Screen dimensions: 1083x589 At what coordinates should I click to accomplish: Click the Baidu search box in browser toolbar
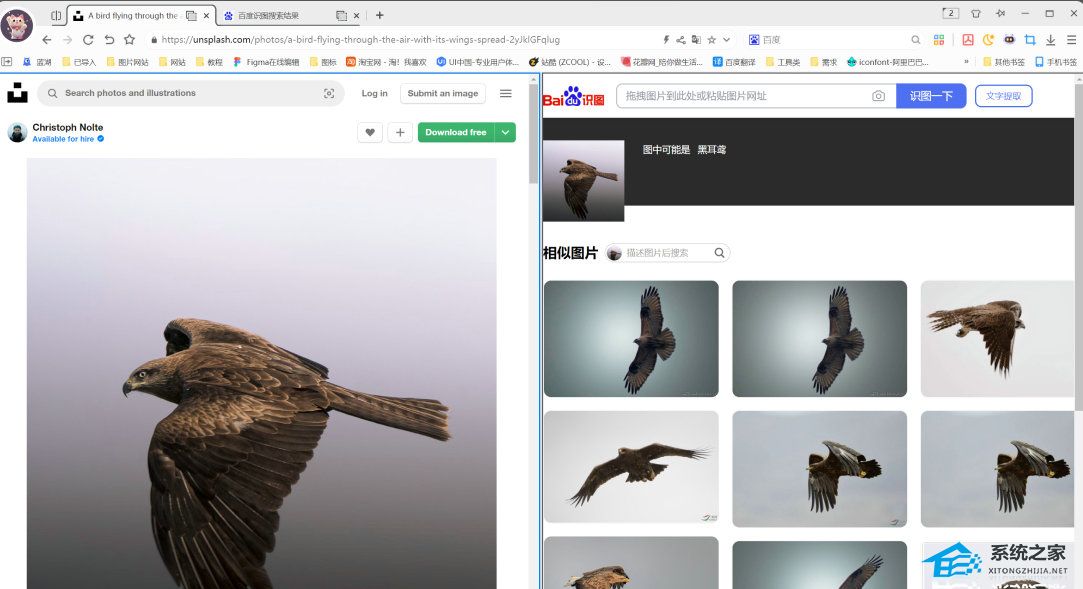(834, 40)
